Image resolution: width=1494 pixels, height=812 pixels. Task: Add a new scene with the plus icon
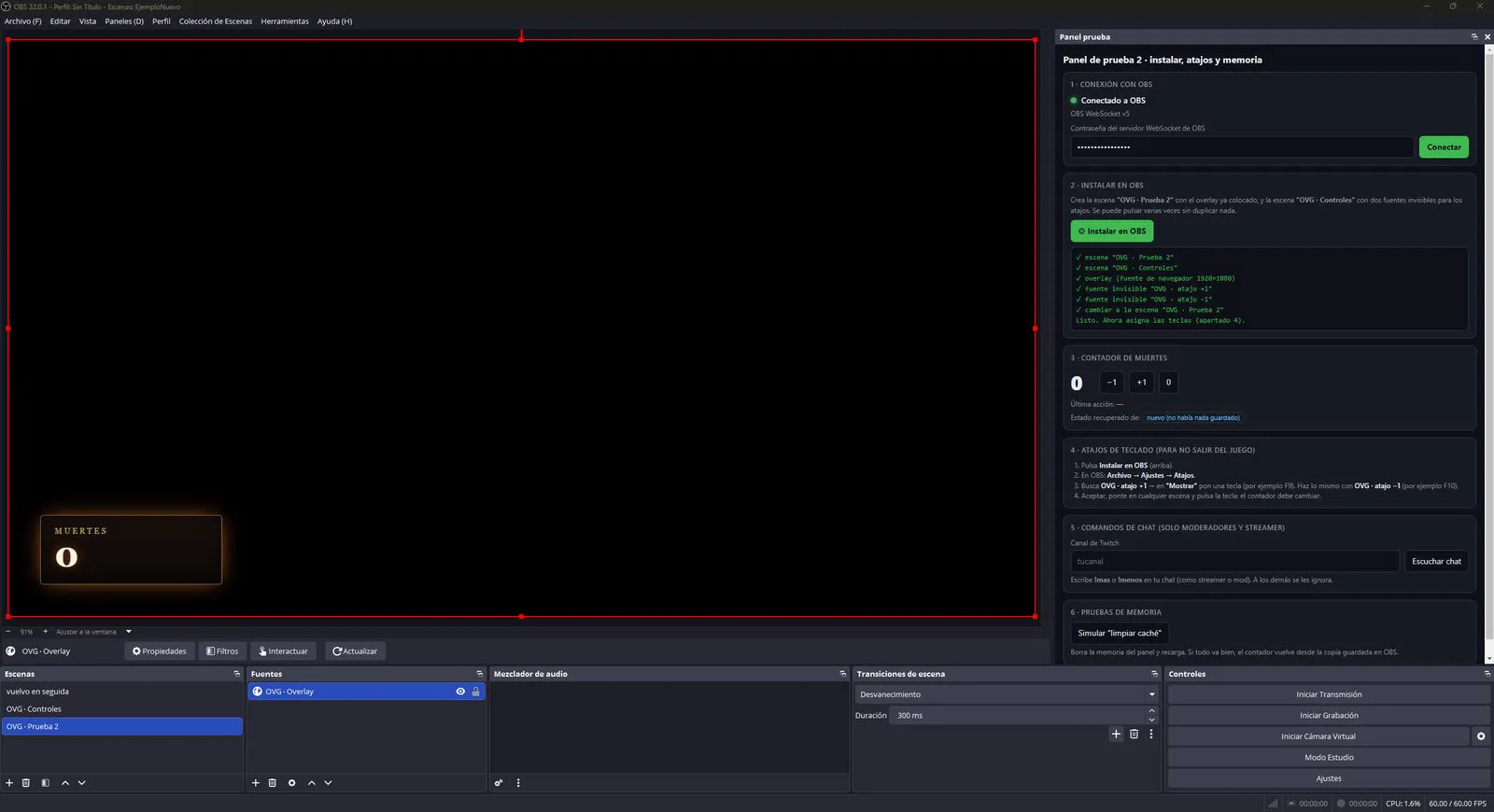pos(9,783)
